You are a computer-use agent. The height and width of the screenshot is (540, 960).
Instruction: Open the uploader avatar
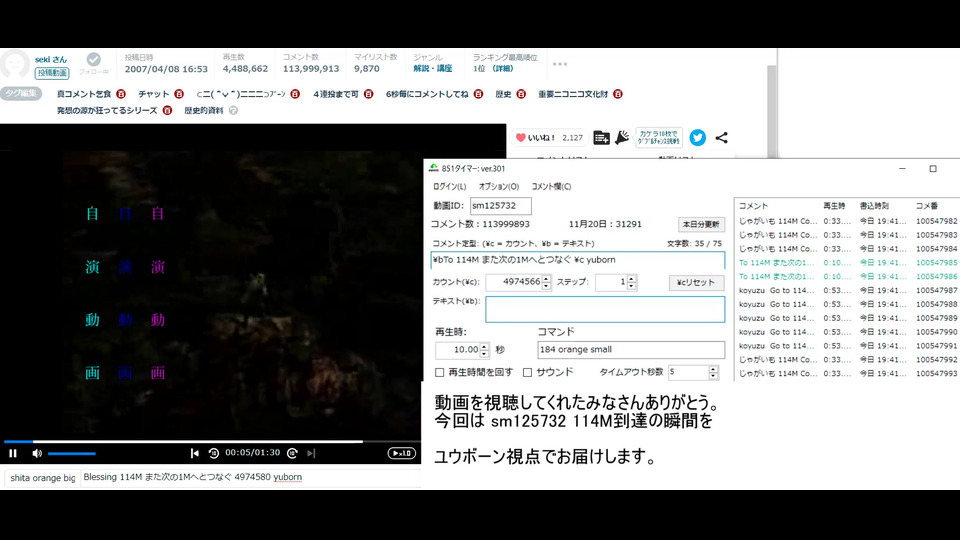tap(15, 64)
